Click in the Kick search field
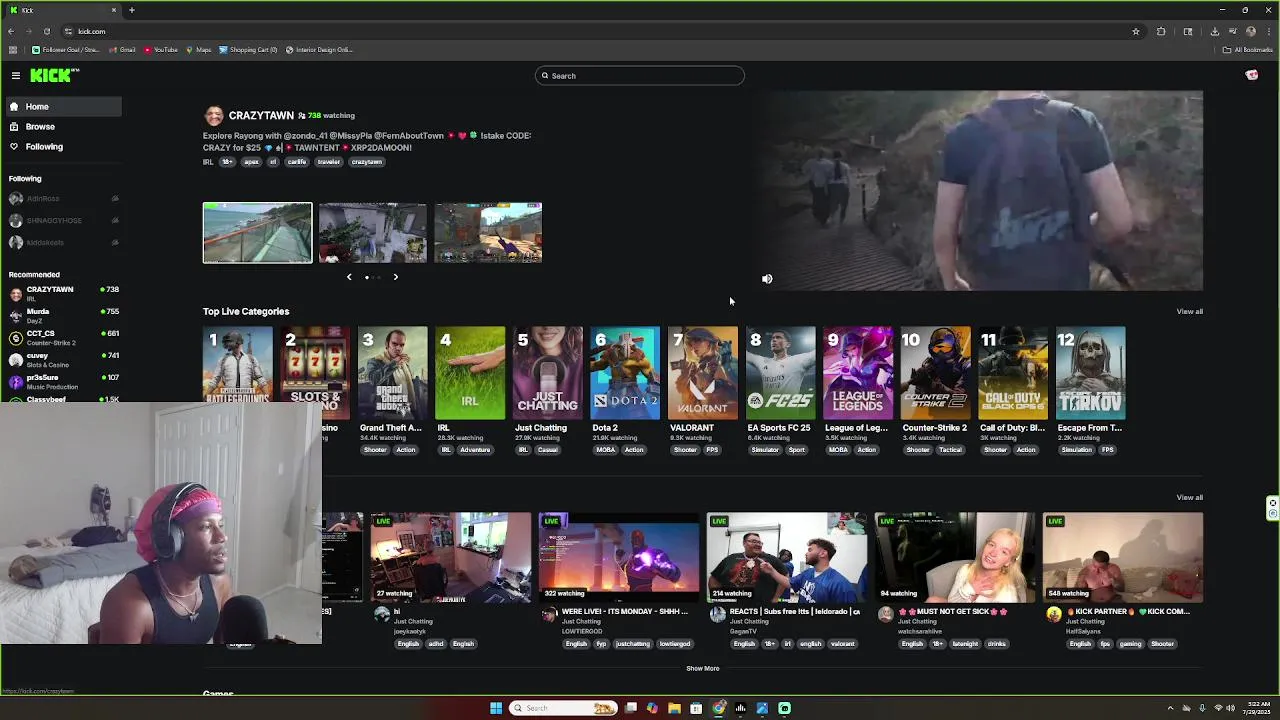The width and height of the screenshot is (1280, 720). pyautogui.click(x=640, y=76)
